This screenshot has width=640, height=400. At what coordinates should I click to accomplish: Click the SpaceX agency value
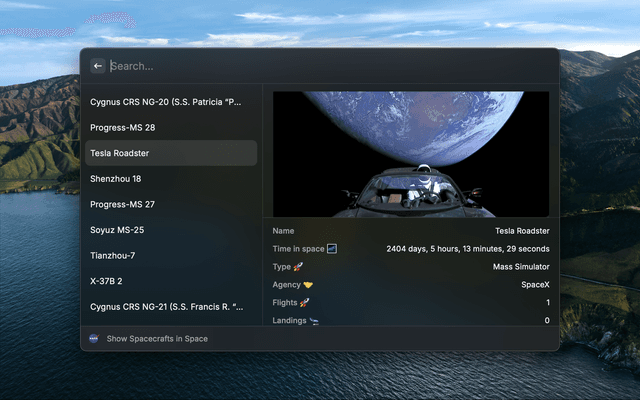point(533,285)
